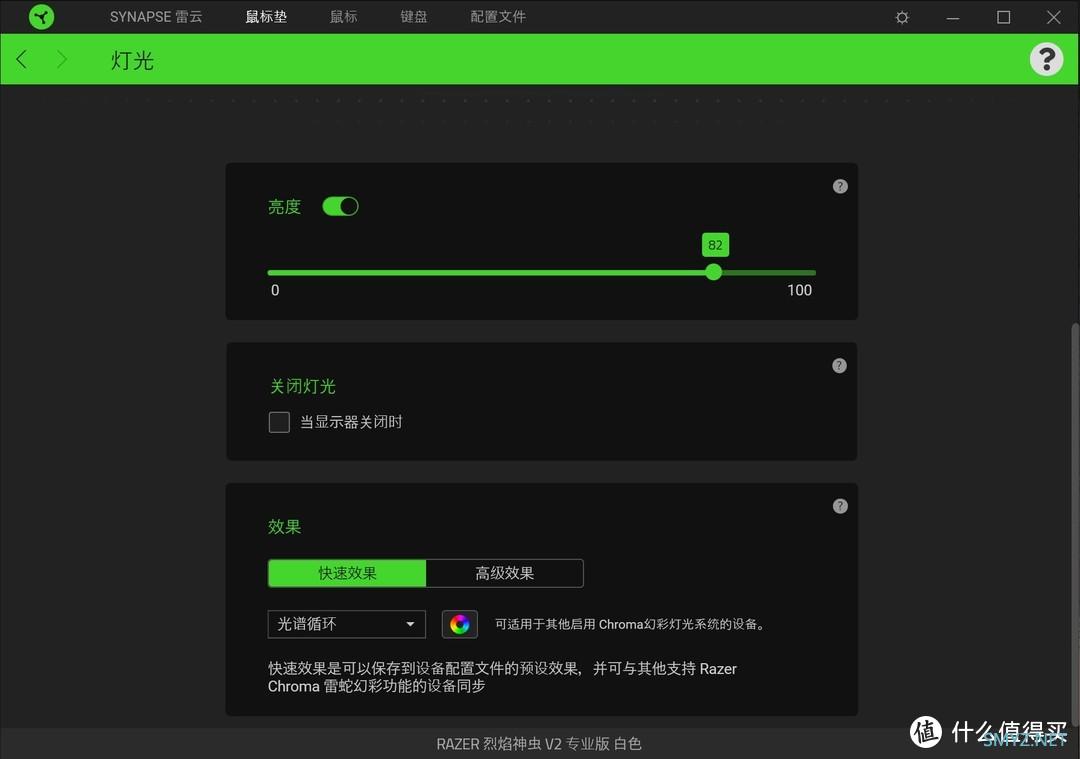This screenshot has width=1080, height=759.
Task: Switch to the SYNAPSE 雷云 tab
Action: (156, 17)
